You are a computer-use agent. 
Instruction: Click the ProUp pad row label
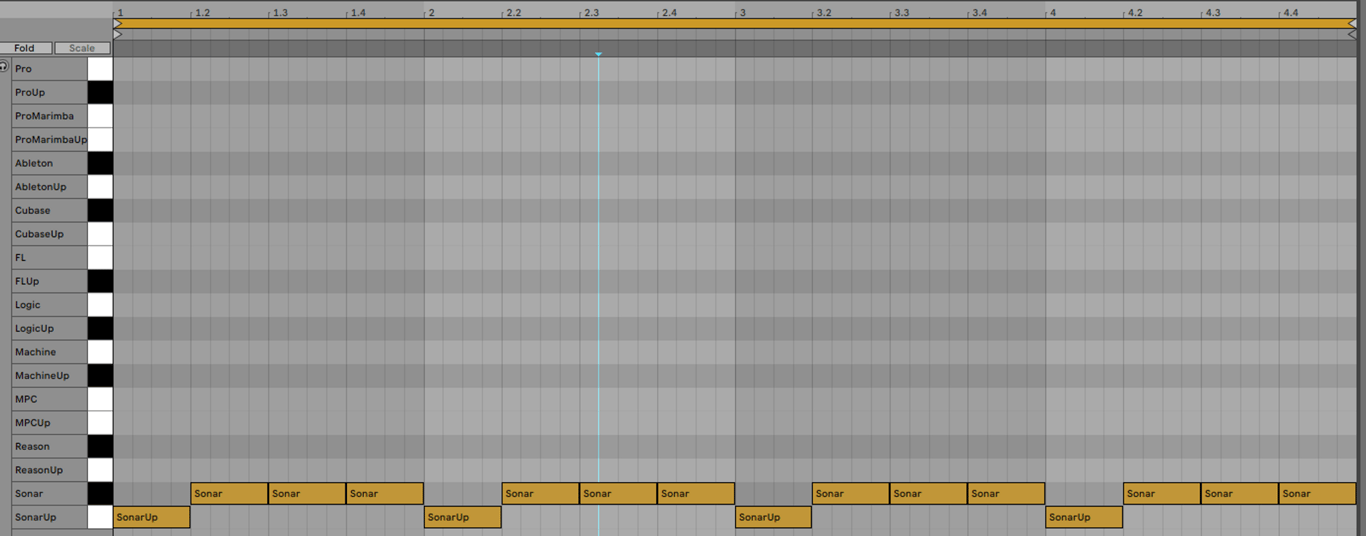pos(49,92)
